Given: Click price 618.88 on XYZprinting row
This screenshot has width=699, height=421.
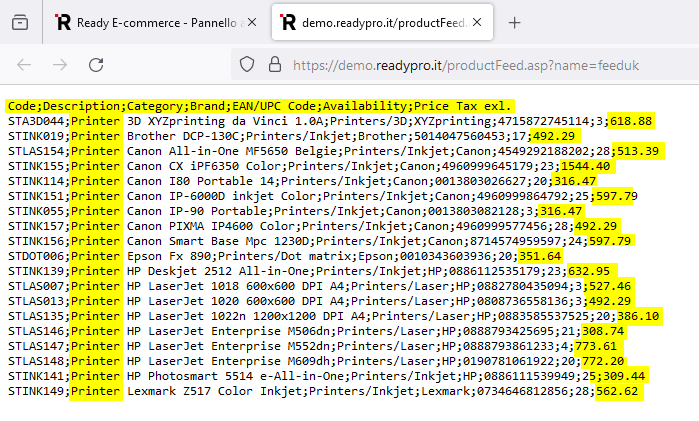Looking at the screenshot, I should click(x=631, y=121).
